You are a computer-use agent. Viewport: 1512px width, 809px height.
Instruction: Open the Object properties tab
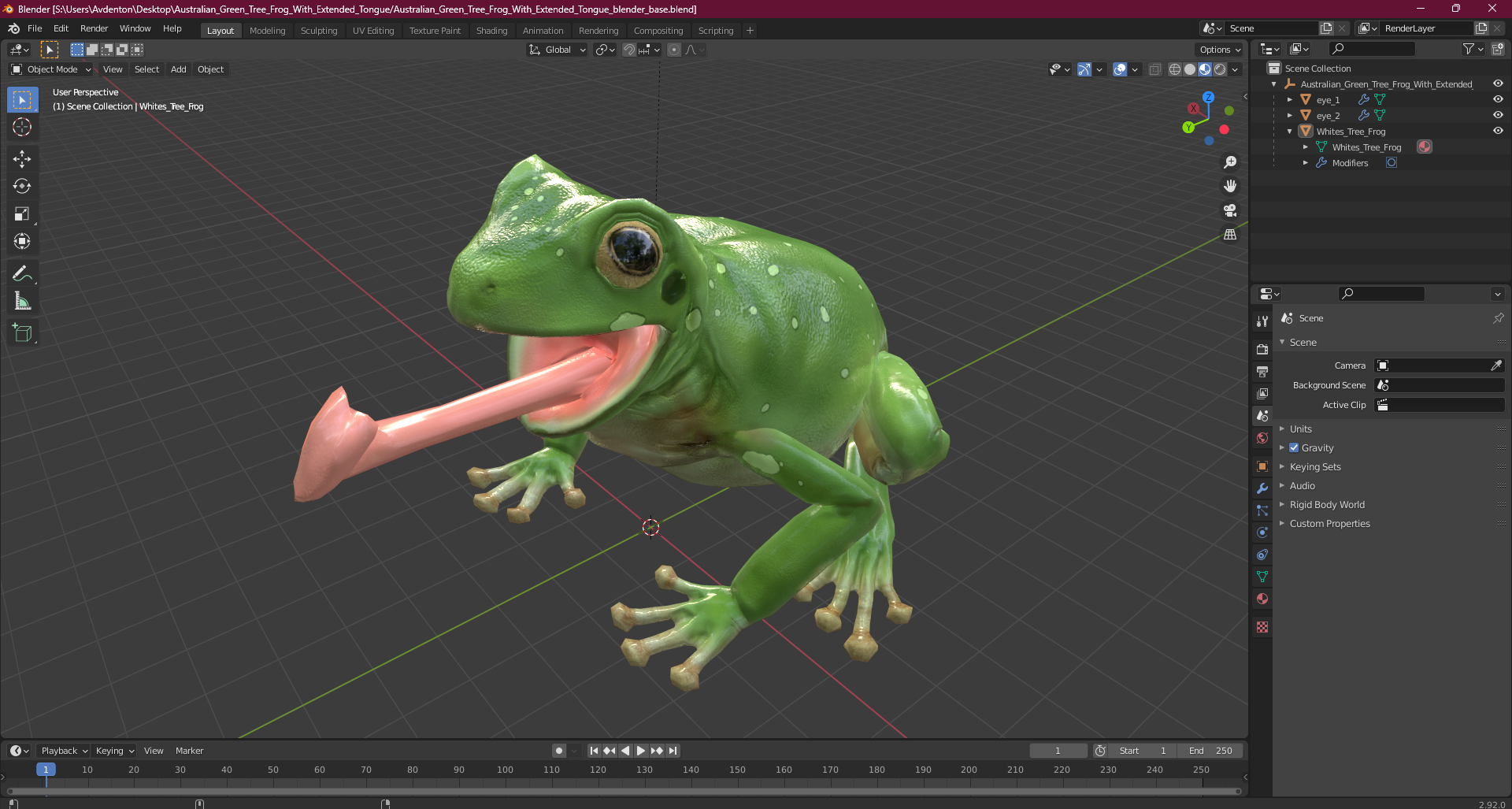click(1262, 466)
